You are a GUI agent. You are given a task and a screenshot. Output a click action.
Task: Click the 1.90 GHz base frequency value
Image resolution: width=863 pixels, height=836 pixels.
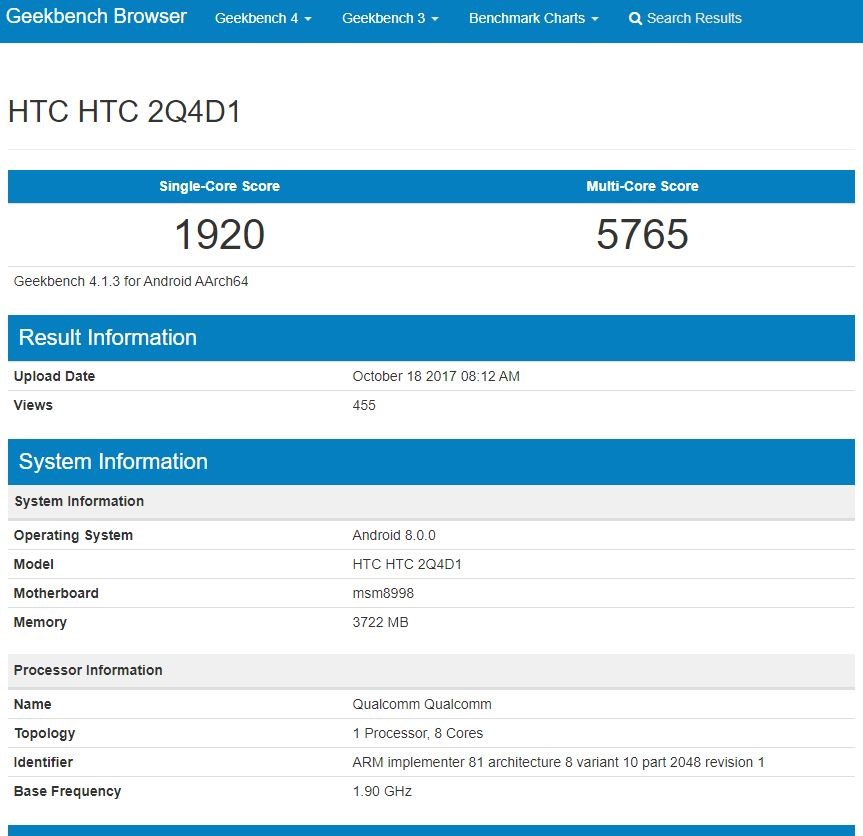[x=382, y=792]
